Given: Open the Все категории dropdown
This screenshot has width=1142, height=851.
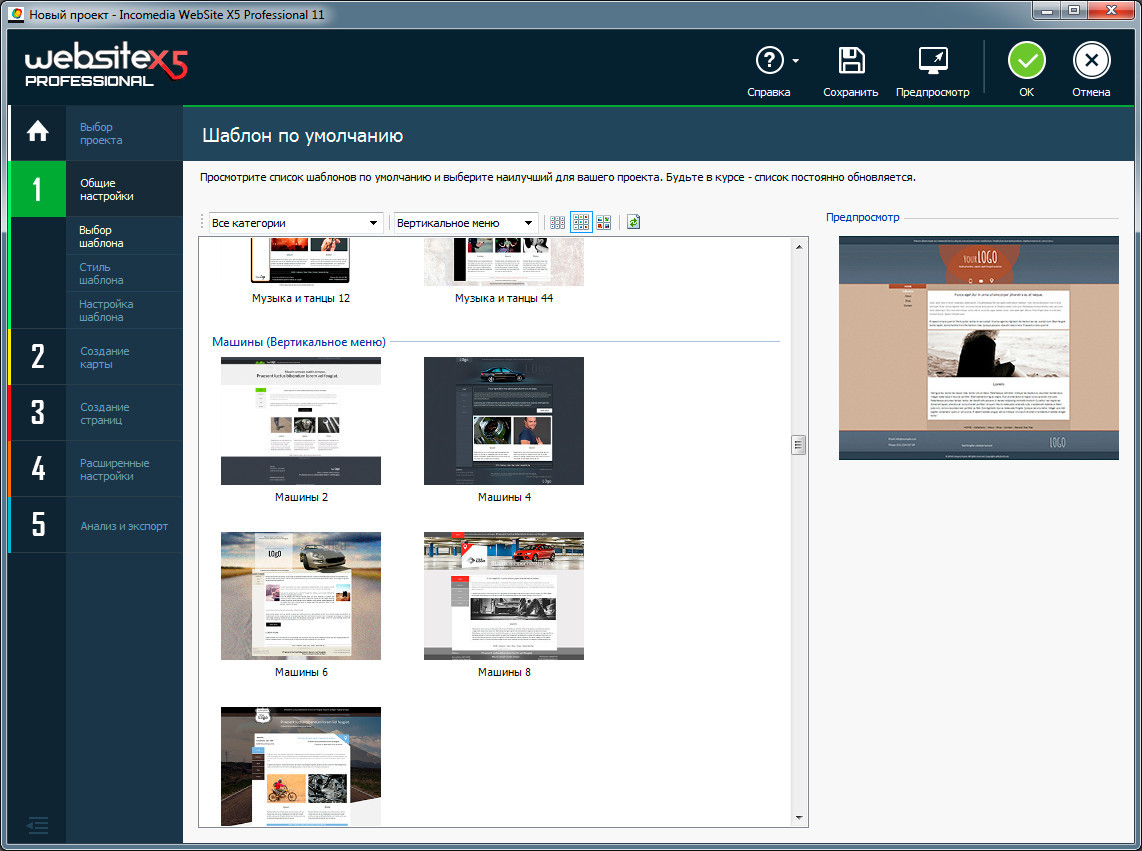Looking at the screenshot, I should (295, 222).
